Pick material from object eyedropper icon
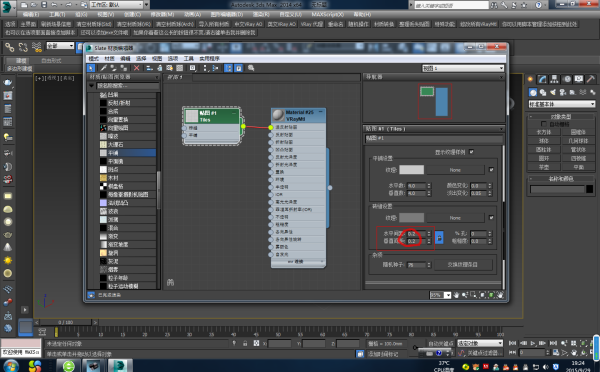This screenshot has width=600, height=372. (x=103, y=68)
